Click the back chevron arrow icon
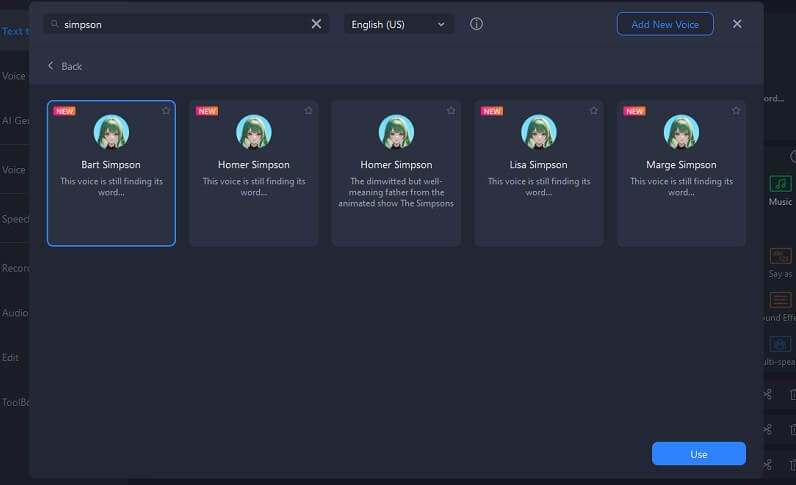Image resolution: width=796 pixels, height=485 pixels. [x=50, y=66]
